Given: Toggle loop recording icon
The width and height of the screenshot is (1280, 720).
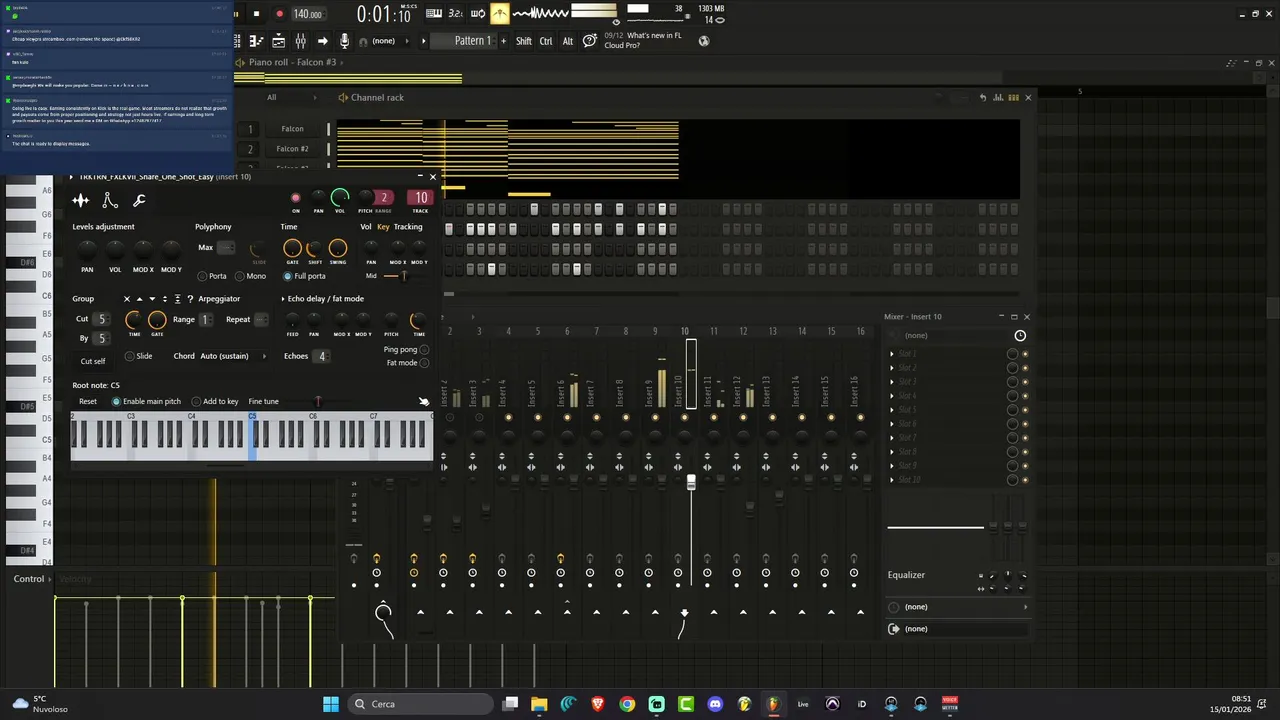Looking at the screenshot, I should pos(478,13).
